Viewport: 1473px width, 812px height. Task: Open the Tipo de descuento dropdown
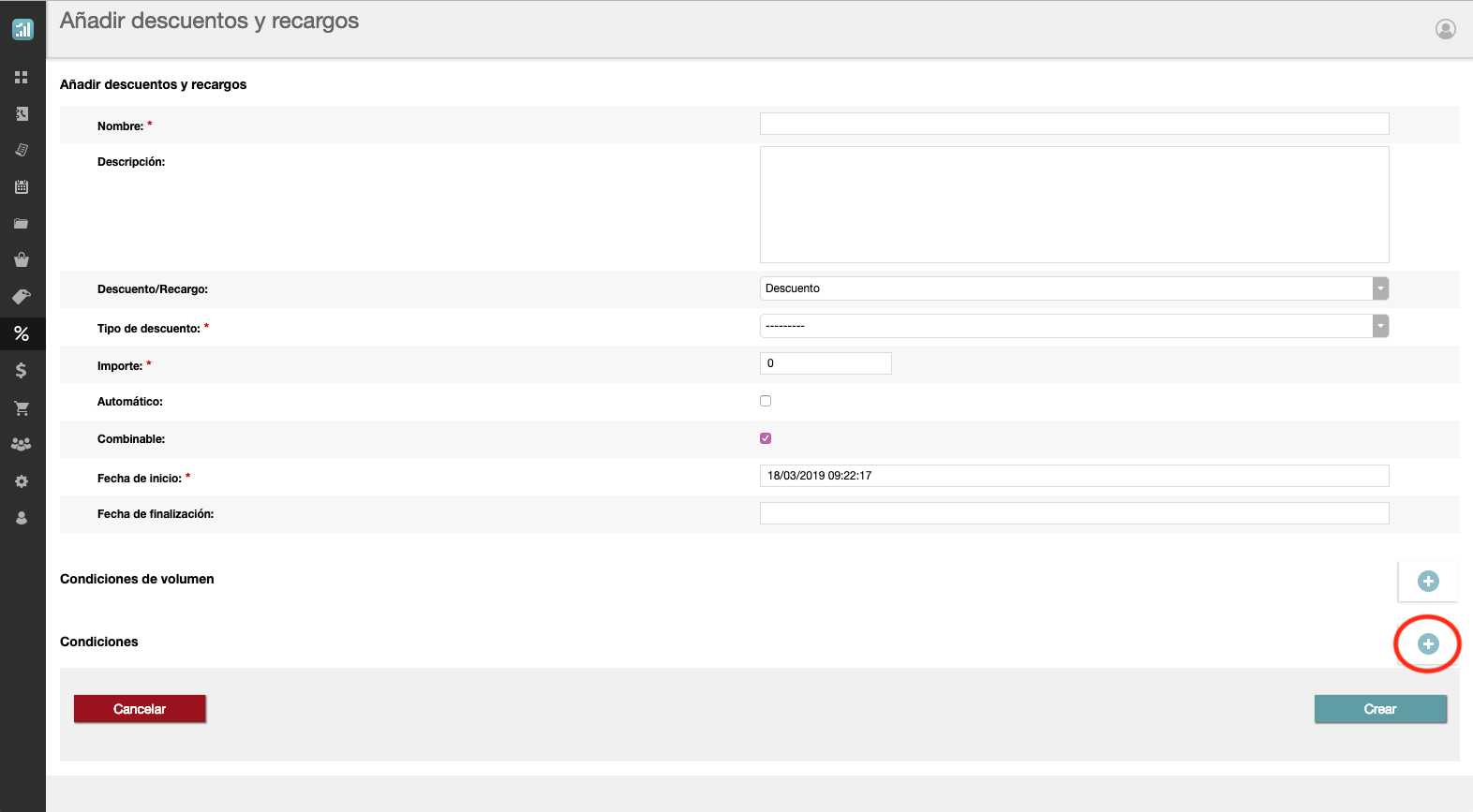(x=1074, y=326)
